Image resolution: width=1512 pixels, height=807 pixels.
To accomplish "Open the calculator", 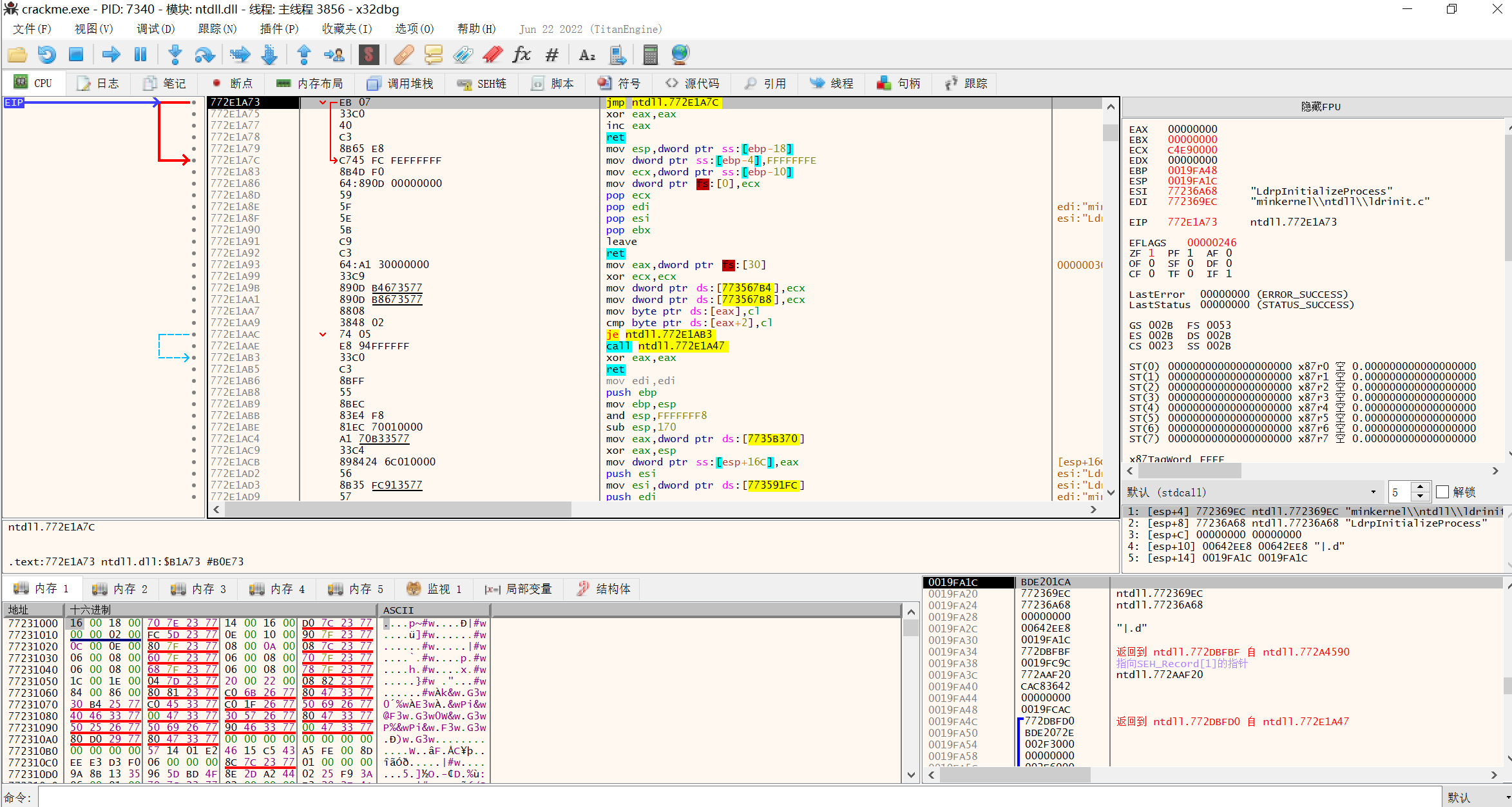I will [651, 55].
